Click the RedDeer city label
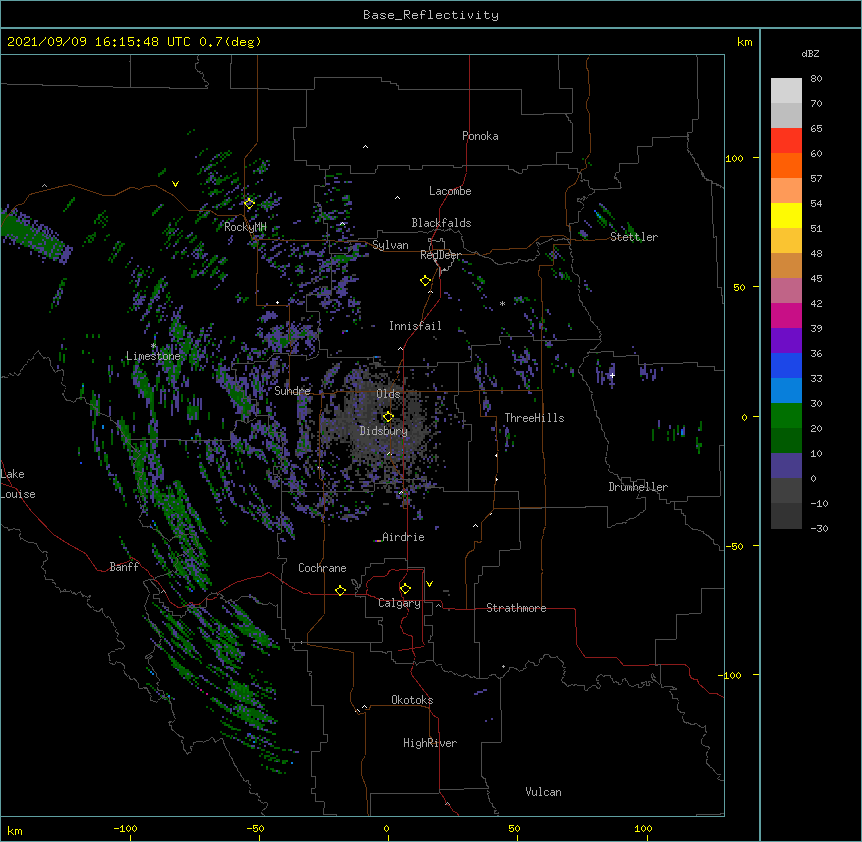The image size is (862, 842). (440, 255)
